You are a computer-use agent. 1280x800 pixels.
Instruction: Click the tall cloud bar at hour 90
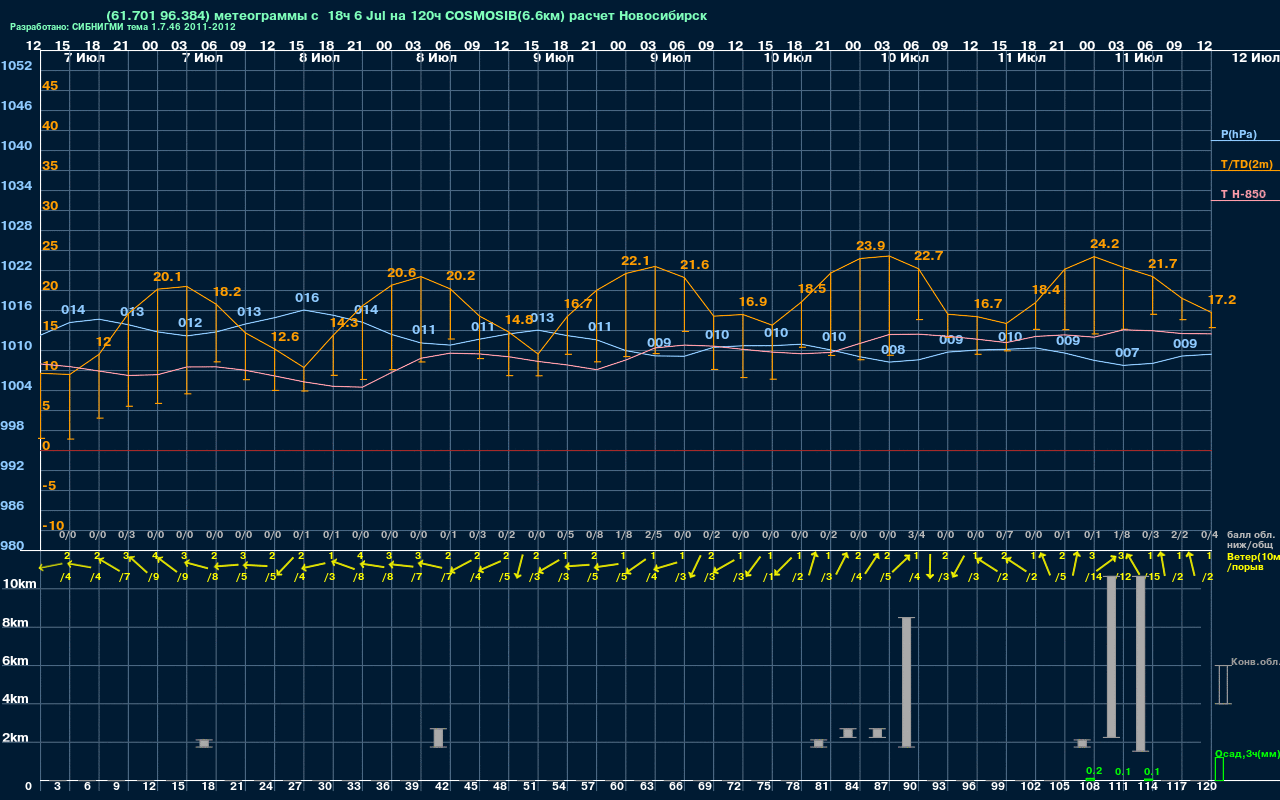(x=906, y=682)
